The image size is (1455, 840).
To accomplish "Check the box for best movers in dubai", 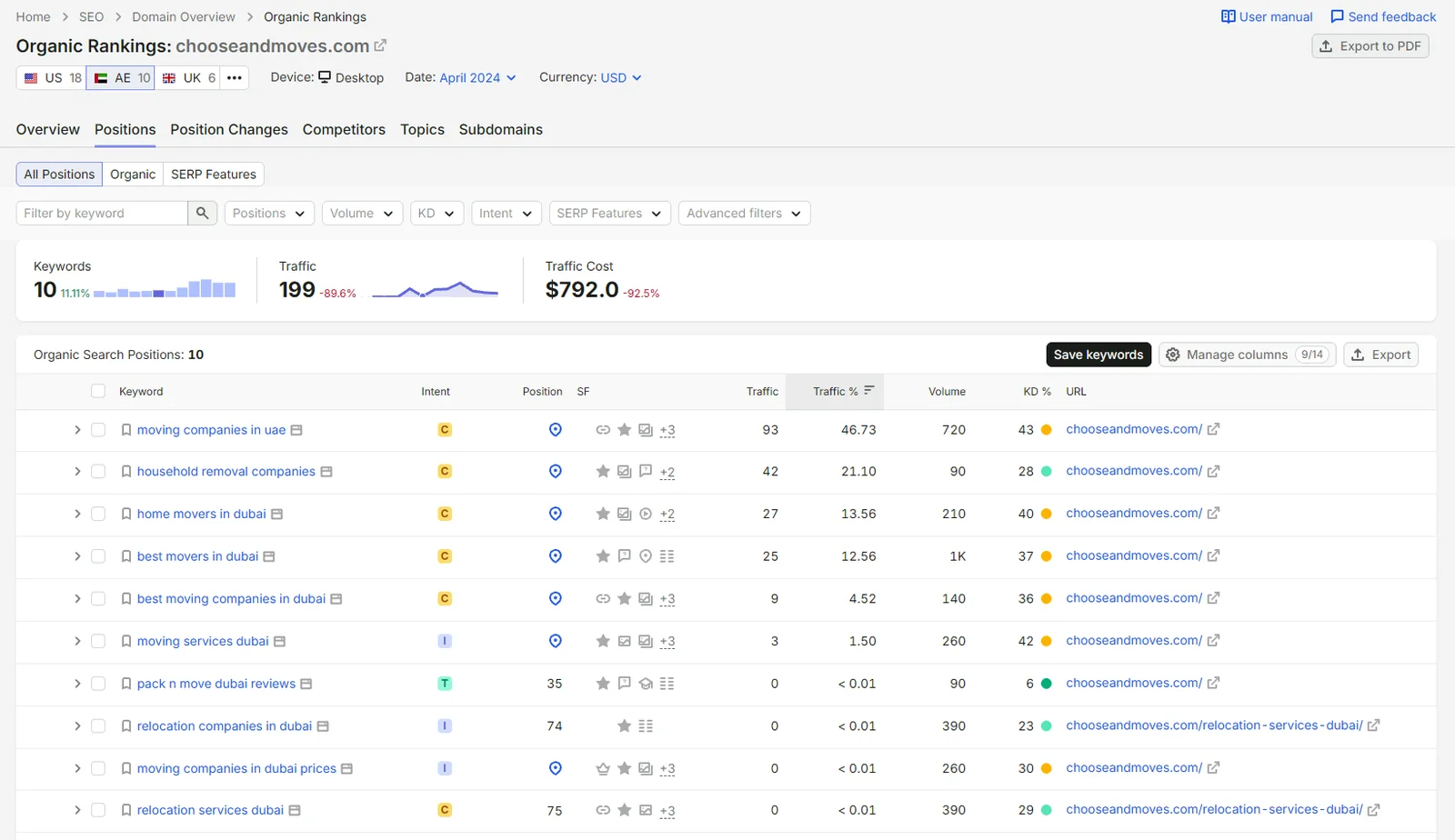I will (98, 556).
